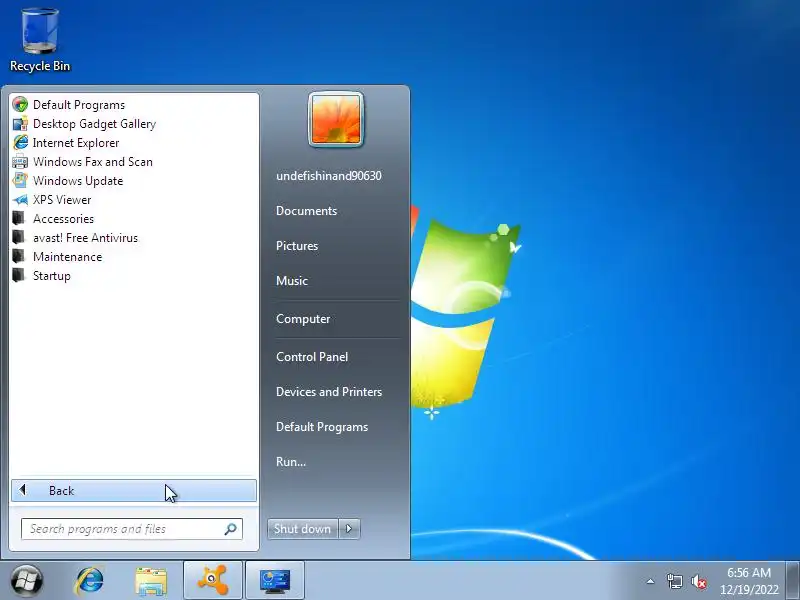Open the Run... dialog
Screen dimensions: 800x600
(291, 462)
